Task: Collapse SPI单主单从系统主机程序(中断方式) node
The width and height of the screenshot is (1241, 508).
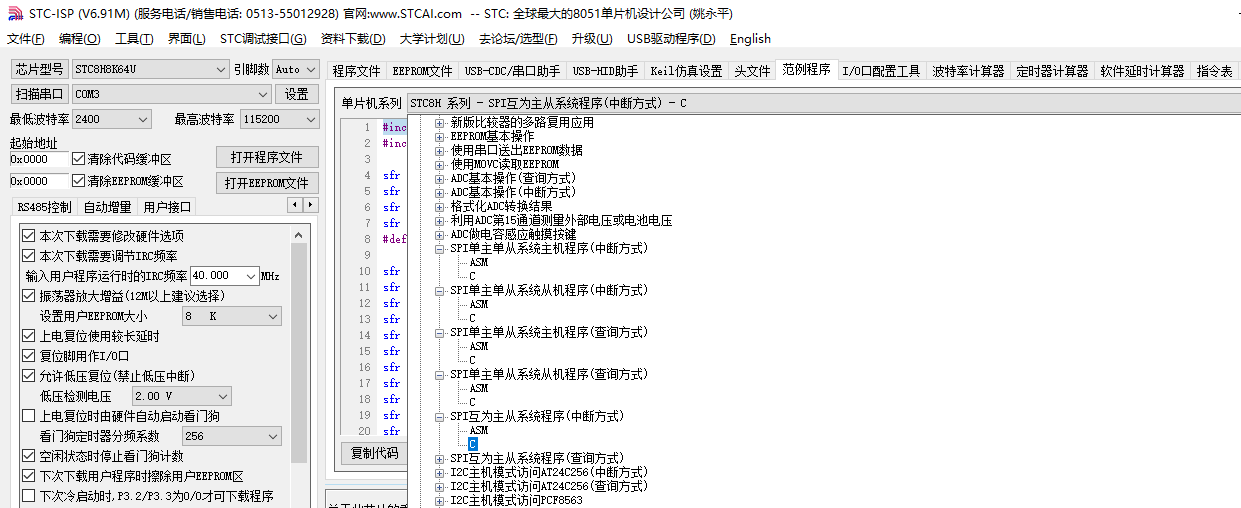Action: coord(440,248)
